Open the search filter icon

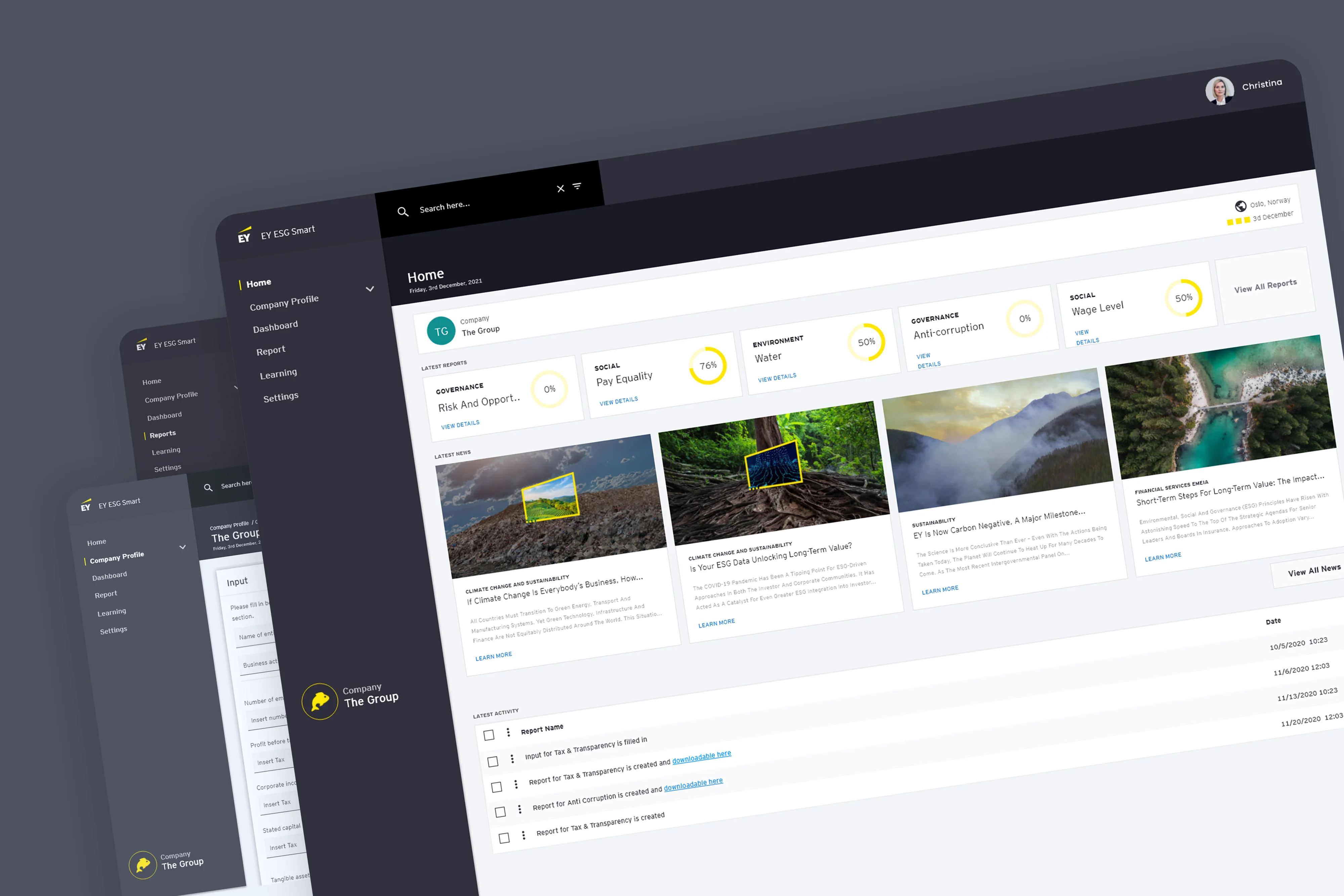pyautogui.click(x=577, y=186)
